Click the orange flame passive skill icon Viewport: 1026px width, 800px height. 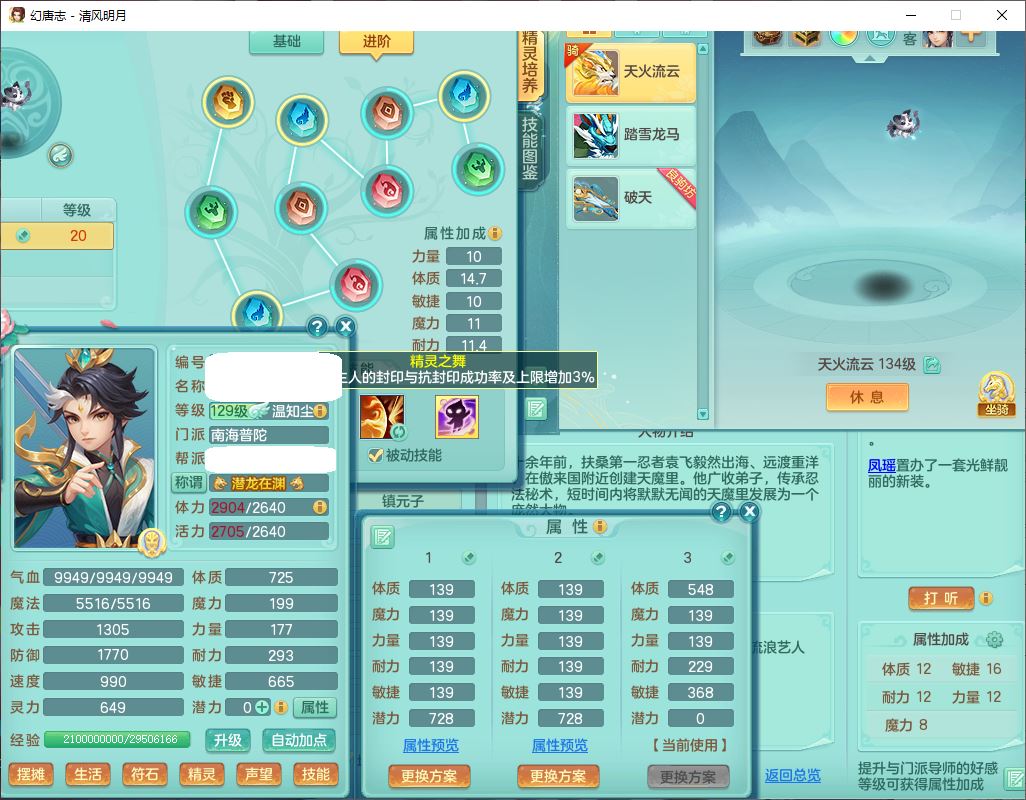pos(381,416)
